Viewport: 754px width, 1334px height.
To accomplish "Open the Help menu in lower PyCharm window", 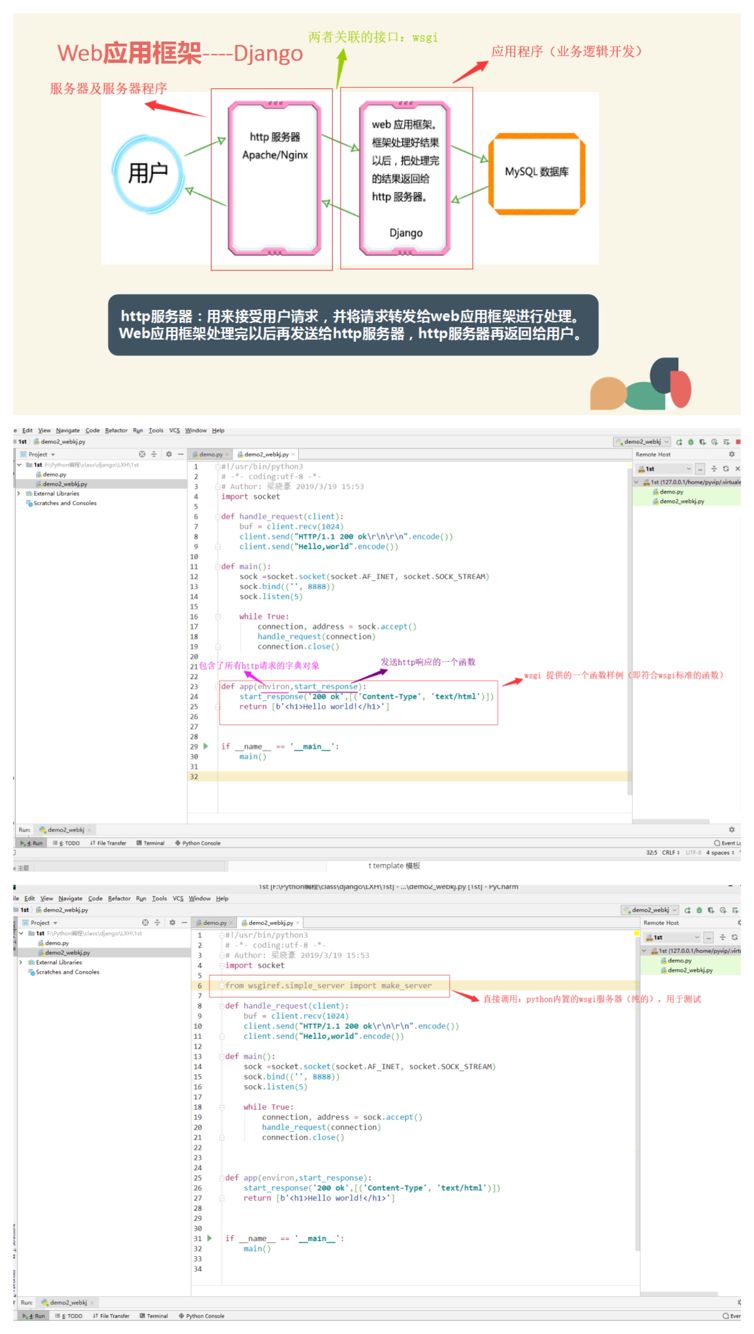I will 222,898.
